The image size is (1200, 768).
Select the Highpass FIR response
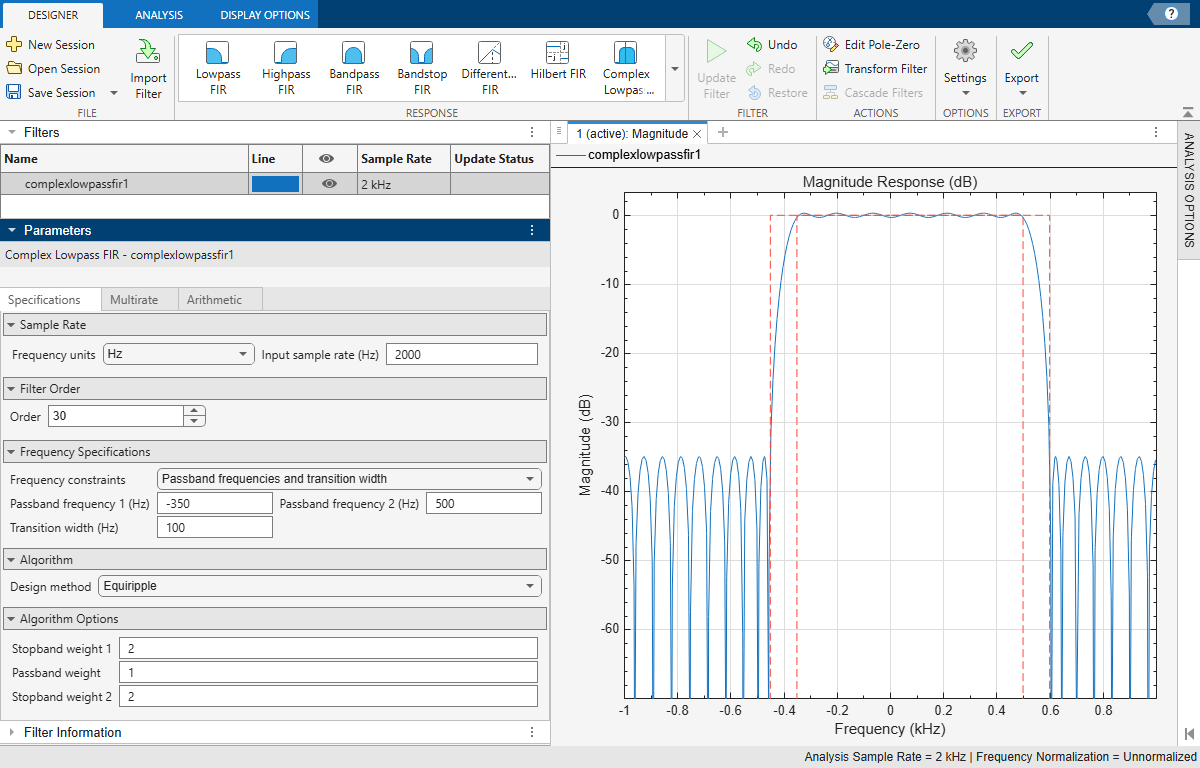tap(286, 68)
